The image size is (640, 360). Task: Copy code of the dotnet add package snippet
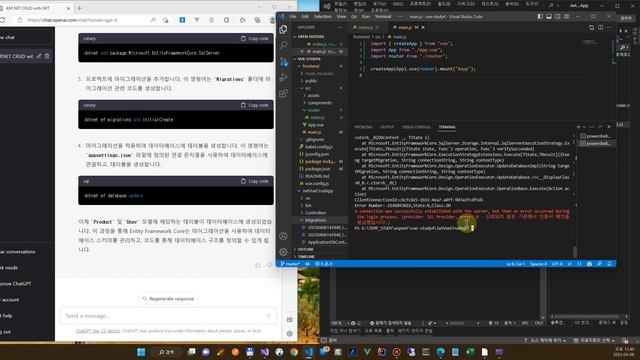255,38
